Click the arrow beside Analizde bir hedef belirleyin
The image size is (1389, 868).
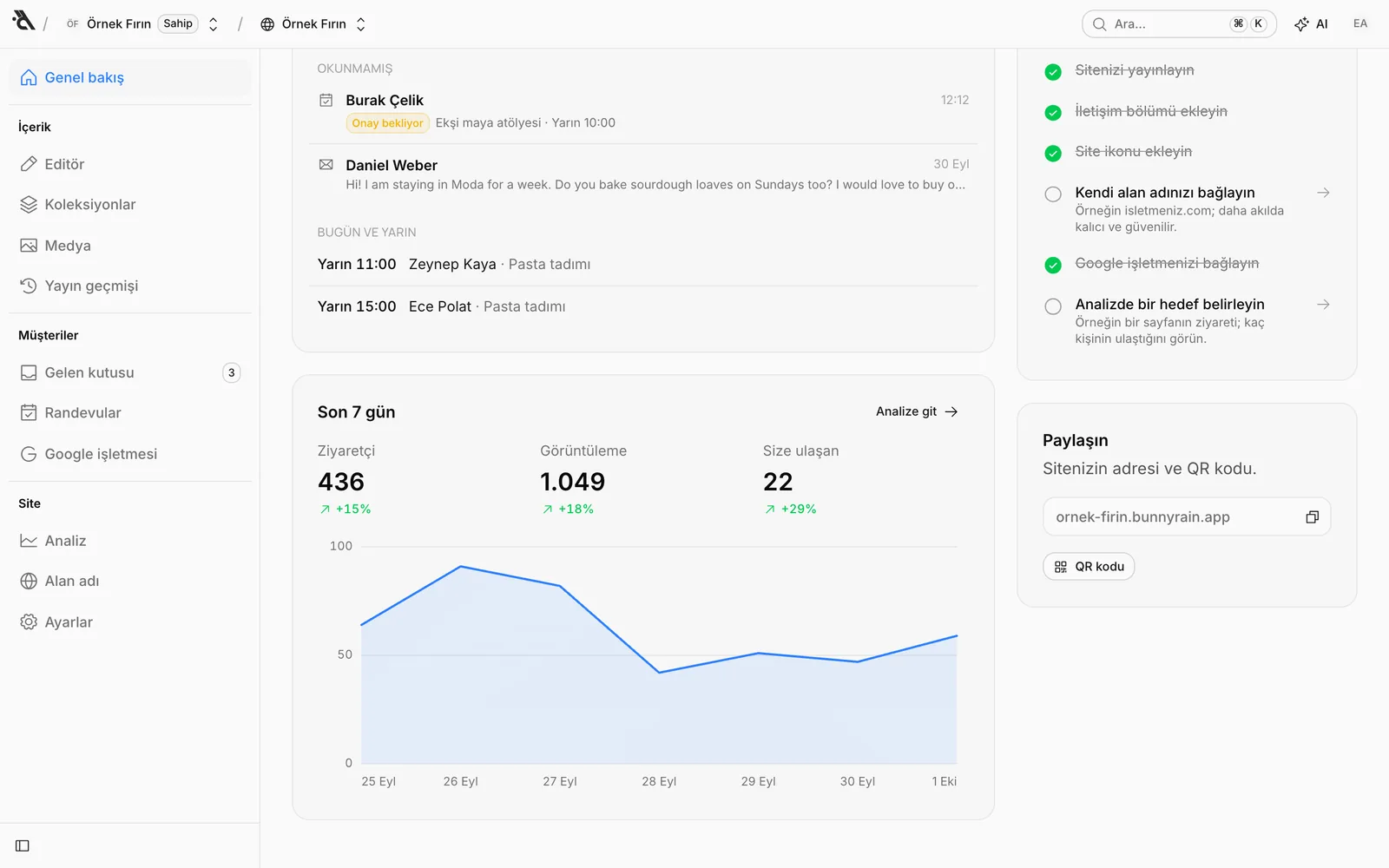click(1323, 305)
